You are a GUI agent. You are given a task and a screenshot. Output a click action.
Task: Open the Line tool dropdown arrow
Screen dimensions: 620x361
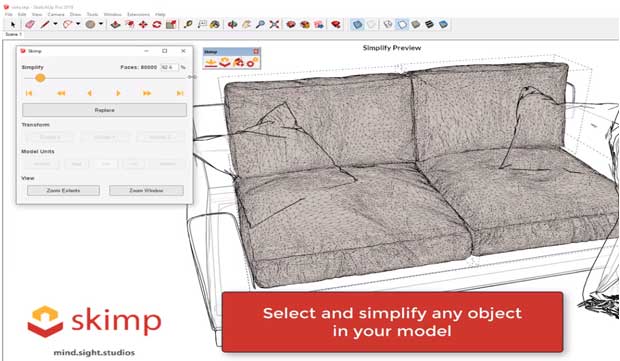[55, 24]
